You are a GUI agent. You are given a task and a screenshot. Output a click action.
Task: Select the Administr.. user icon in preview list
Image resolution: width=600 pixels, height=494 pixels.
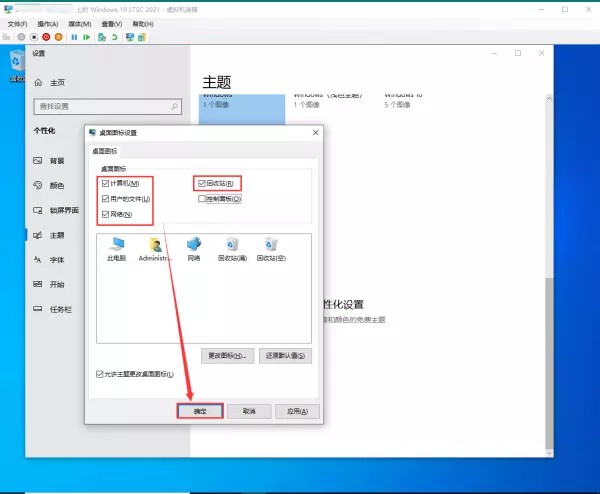click(x=155, y=249)
